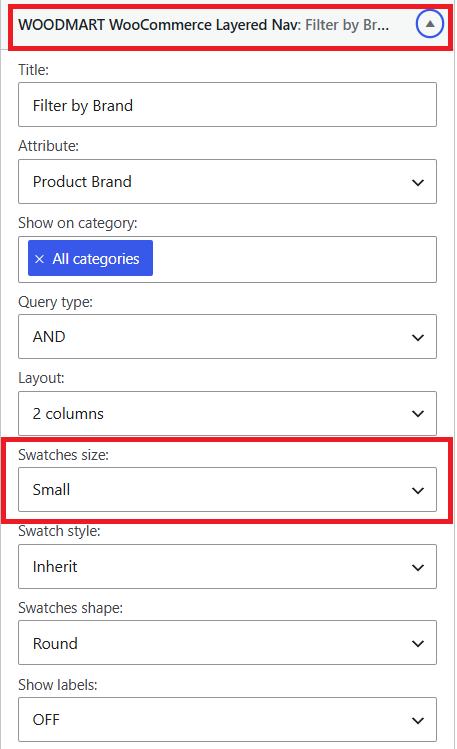The width and height of the screenshot is (457, 749).
Task: Open the Swatch style dropdown showing Inherit
Action: point(227,567)
